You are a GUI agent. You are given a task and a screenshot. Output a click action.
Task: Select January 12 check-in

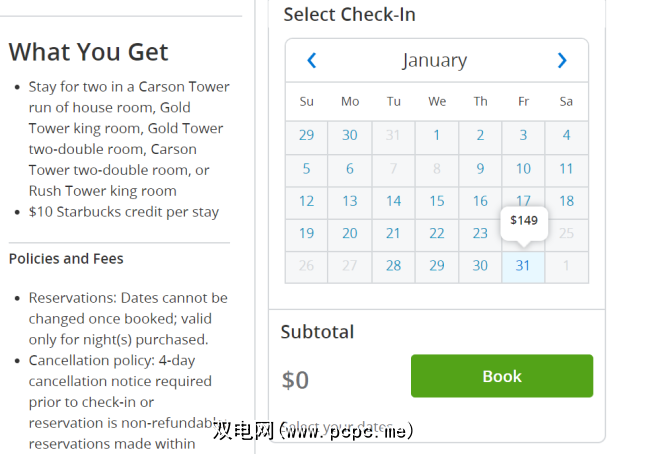point(306,201)
